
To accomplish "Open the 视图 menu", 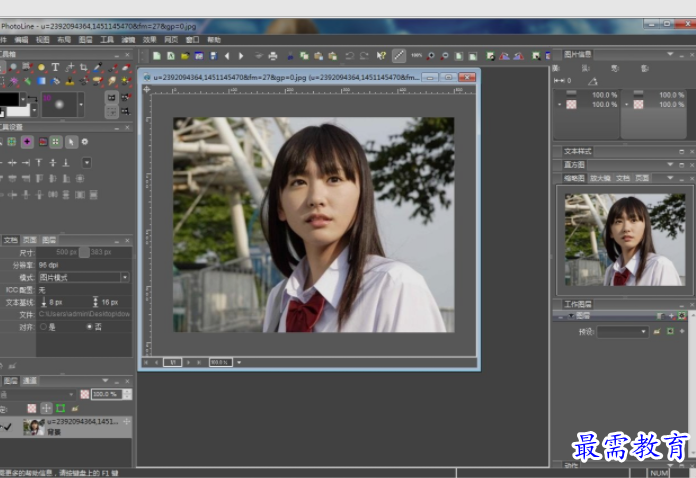I will tap(43, 40).
